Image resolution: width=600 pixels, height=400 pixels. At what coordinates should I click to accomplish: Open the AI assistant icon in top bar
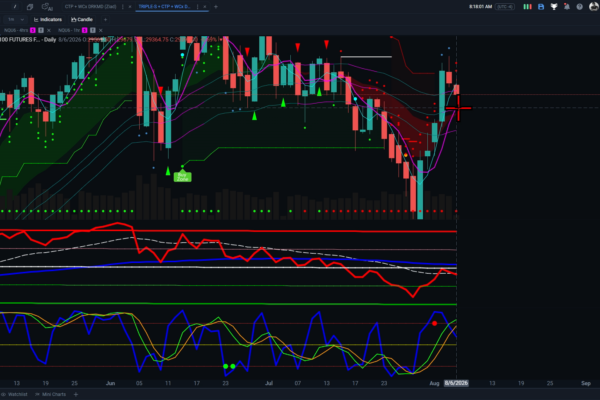[47, 7]
